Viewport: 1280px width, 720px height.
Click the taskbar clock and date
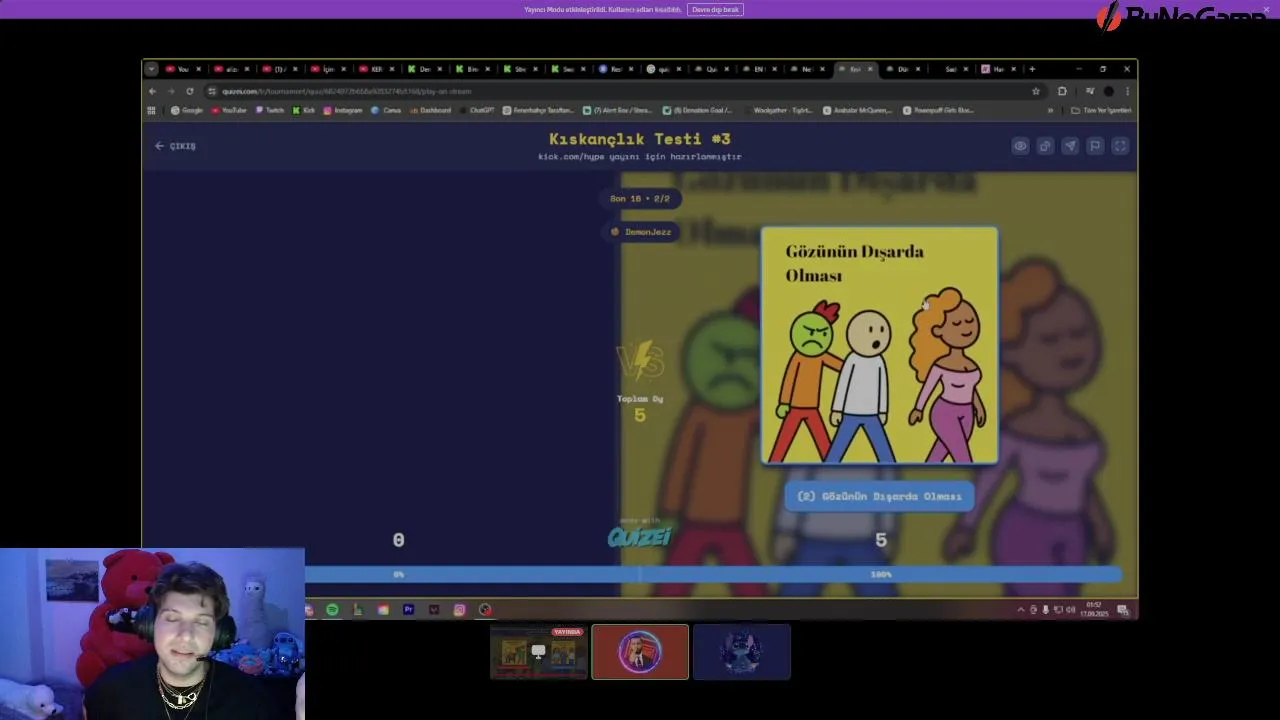coord(1096,610)
